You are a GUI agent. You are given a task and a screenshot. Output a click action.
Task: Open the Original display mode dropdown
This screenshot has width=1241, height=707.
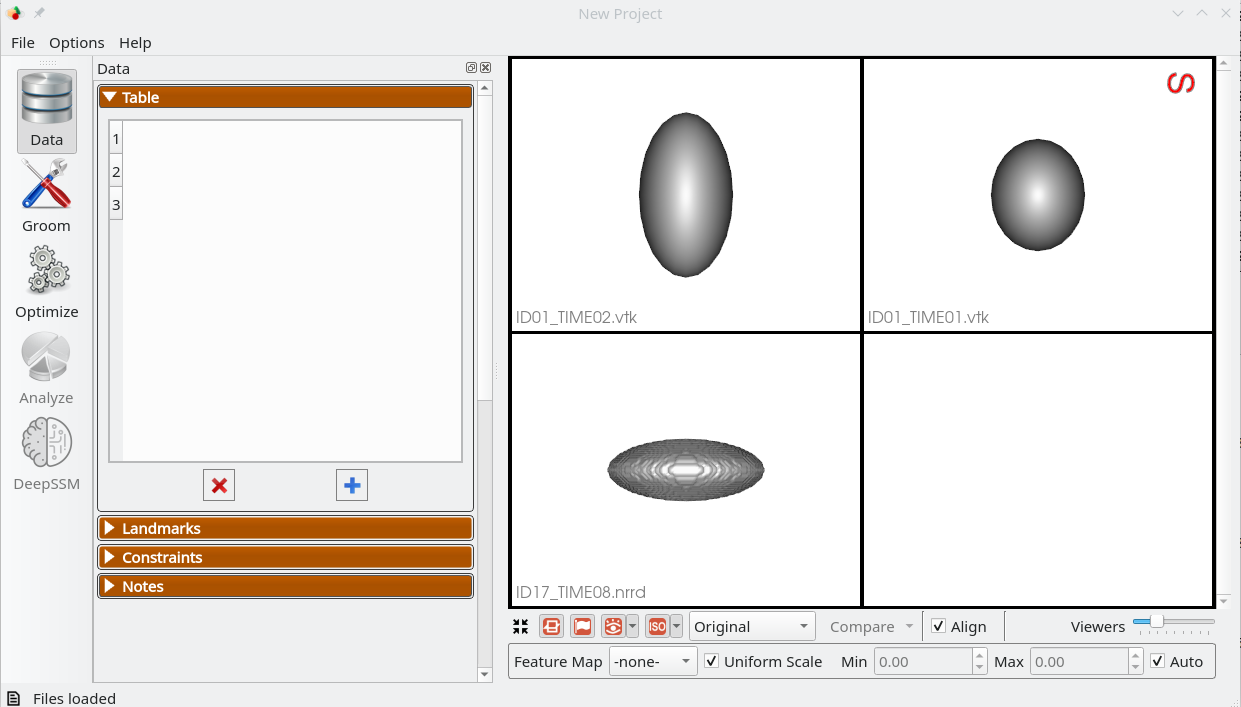point(752,626)
